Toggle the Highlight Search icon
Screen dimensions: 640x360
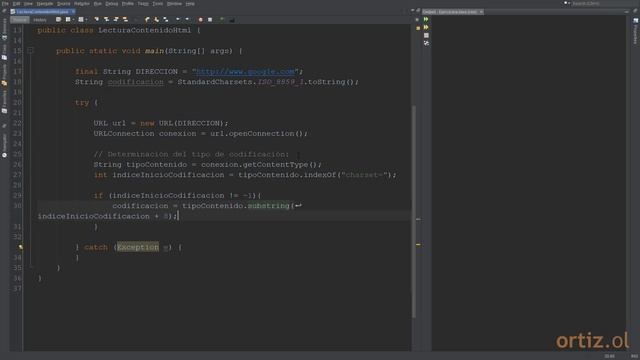click(125, 19)
